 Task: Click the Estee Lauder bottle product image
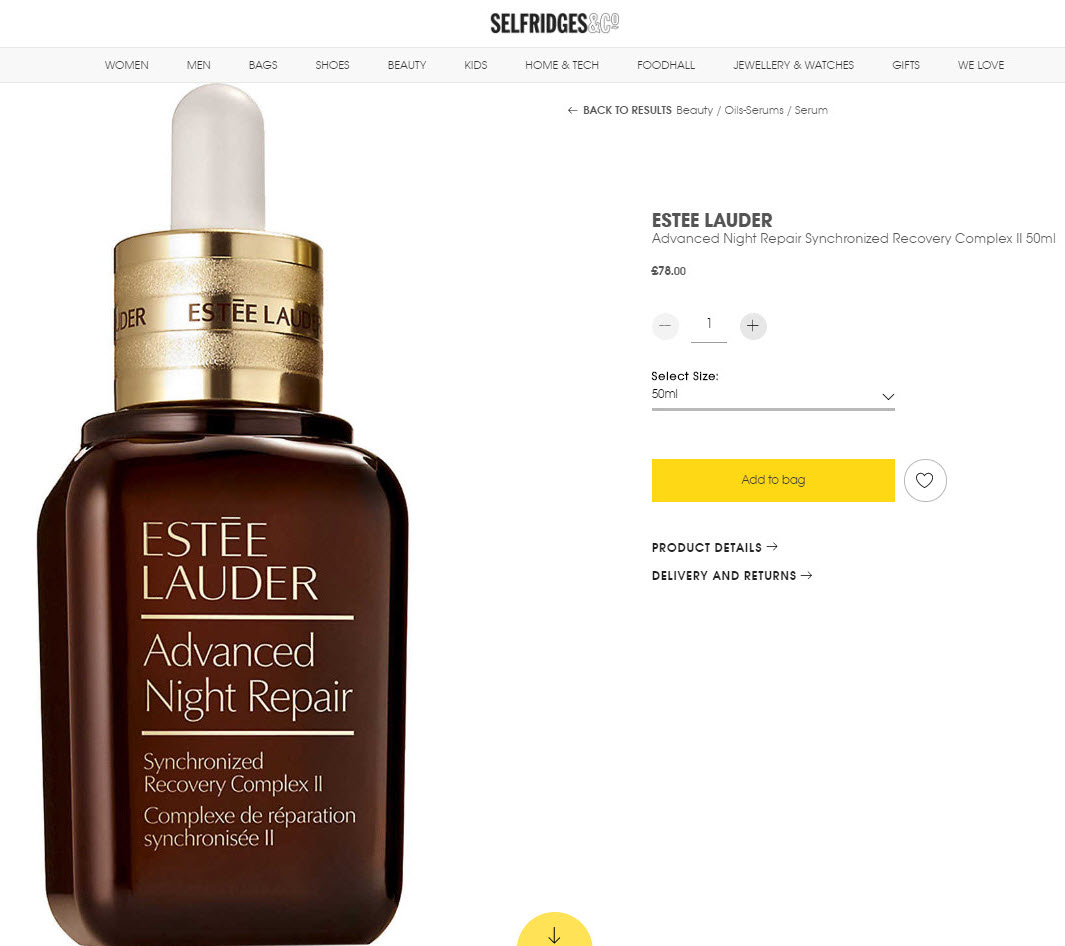223,514
